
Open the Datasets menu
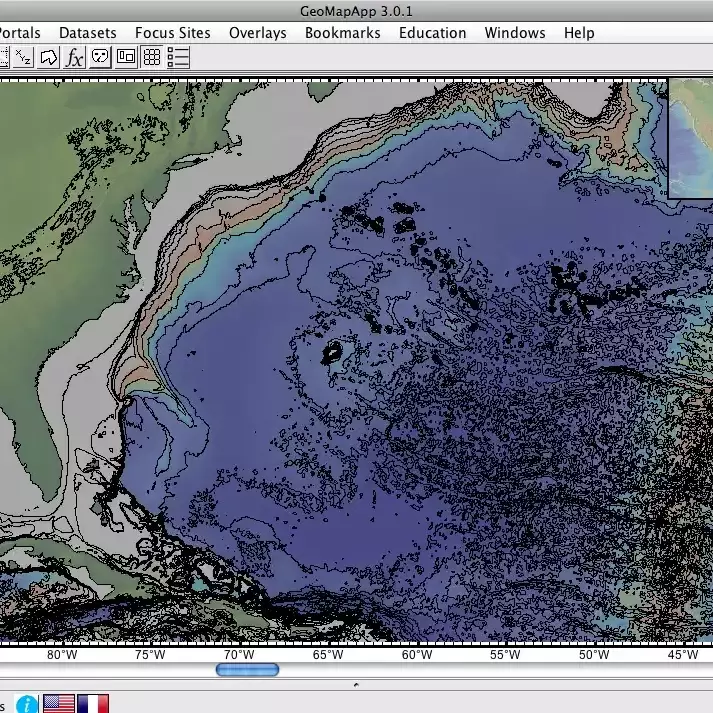(87, 33)
